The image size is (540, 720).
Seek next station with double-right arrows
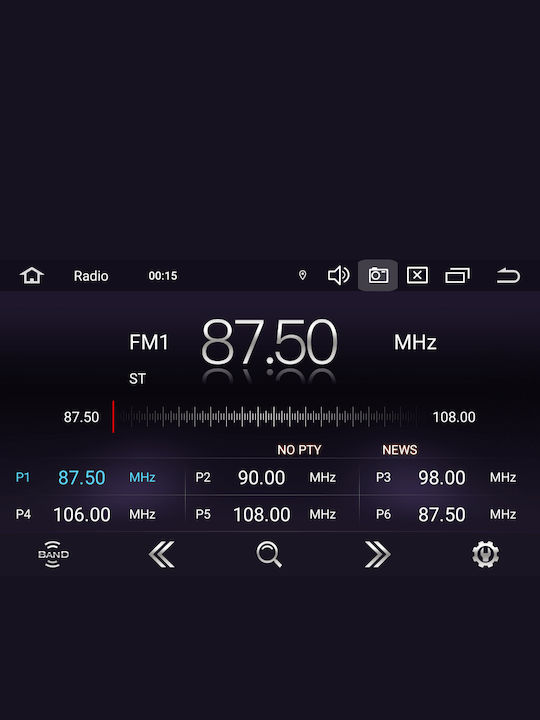[377, 554]
